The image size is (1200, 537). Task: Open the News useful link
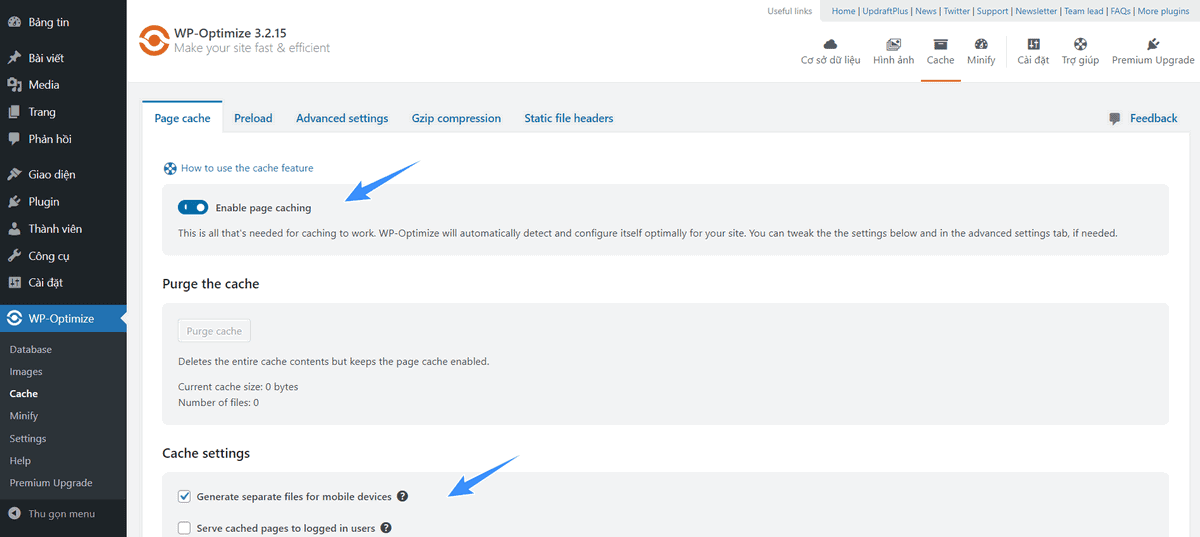click(x=926, y=11)
